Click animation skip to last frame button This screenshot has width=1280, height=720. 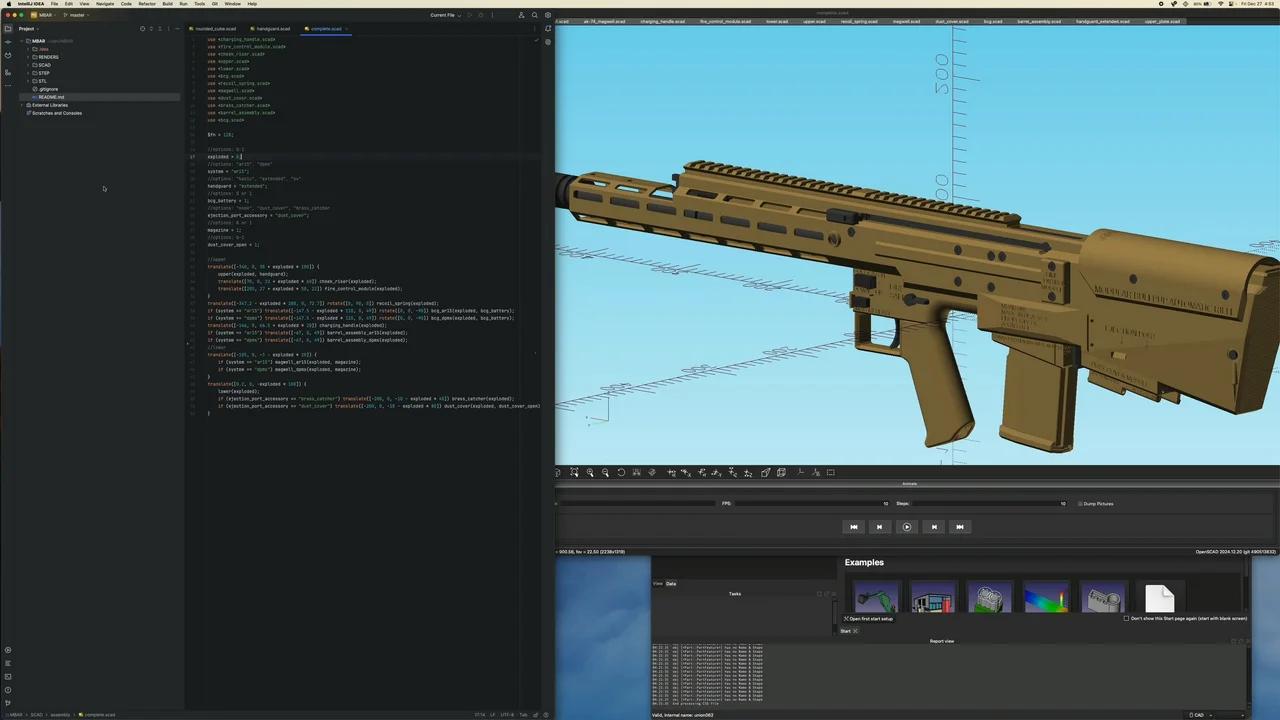coord(959,527)
